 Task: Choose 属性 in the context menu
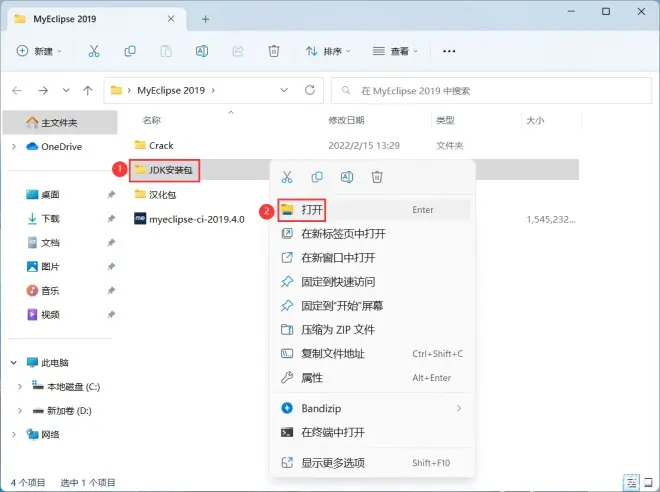coord(373,378)
